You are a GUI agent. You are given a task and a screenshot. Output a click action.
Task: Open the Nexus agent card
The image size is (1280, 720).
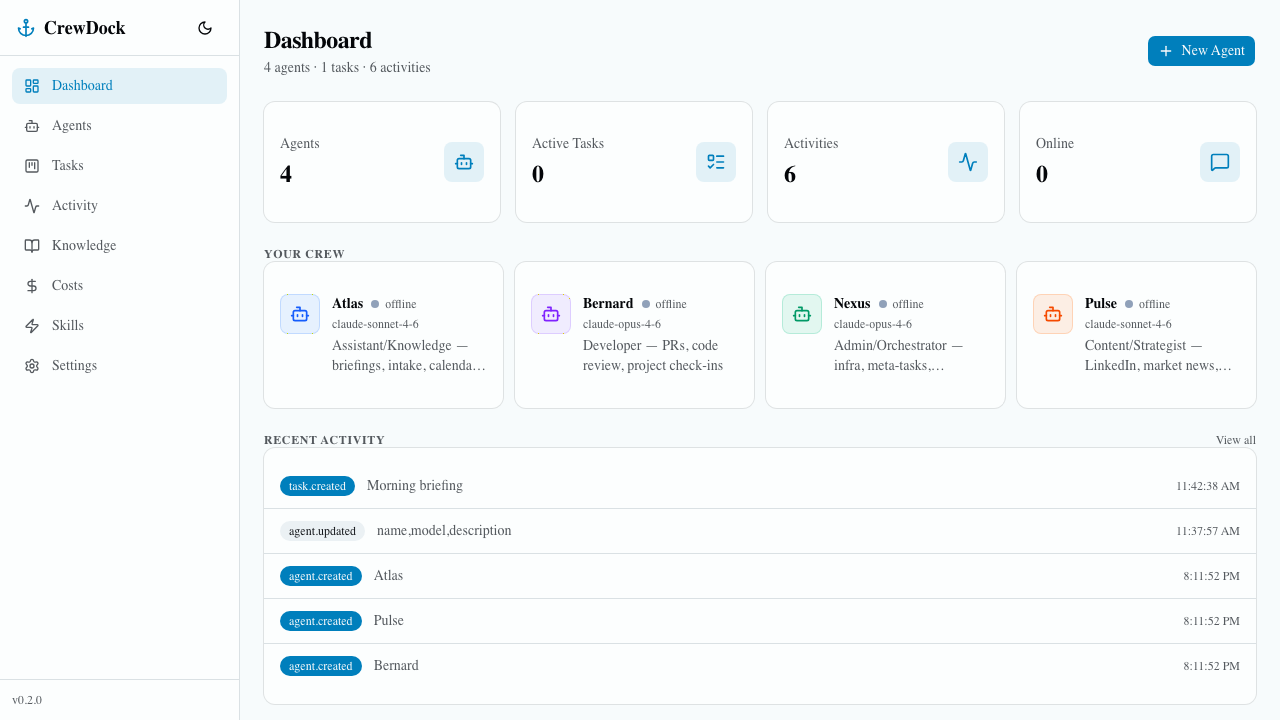click(x=885, y=334)
